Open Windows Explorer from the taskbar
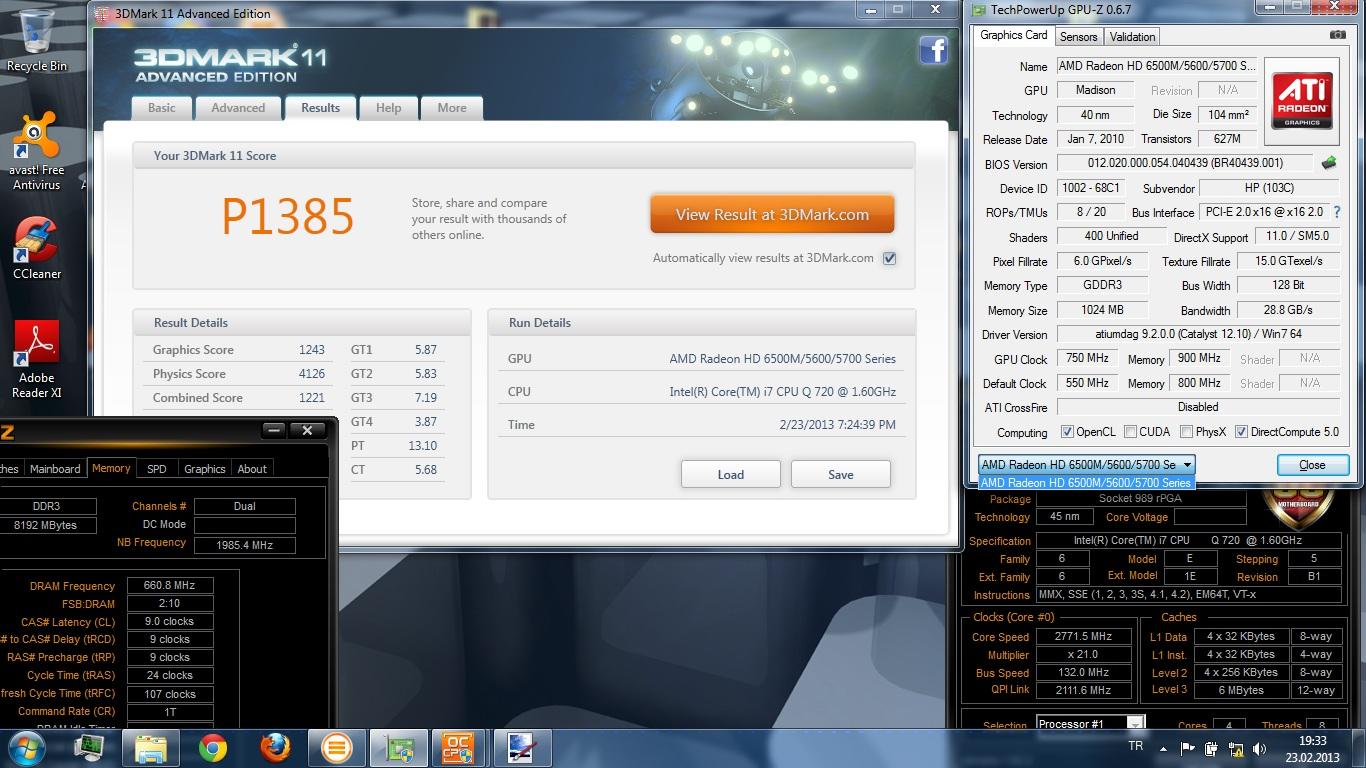Viewport: 1366px width, 768px height. [151, 748]
